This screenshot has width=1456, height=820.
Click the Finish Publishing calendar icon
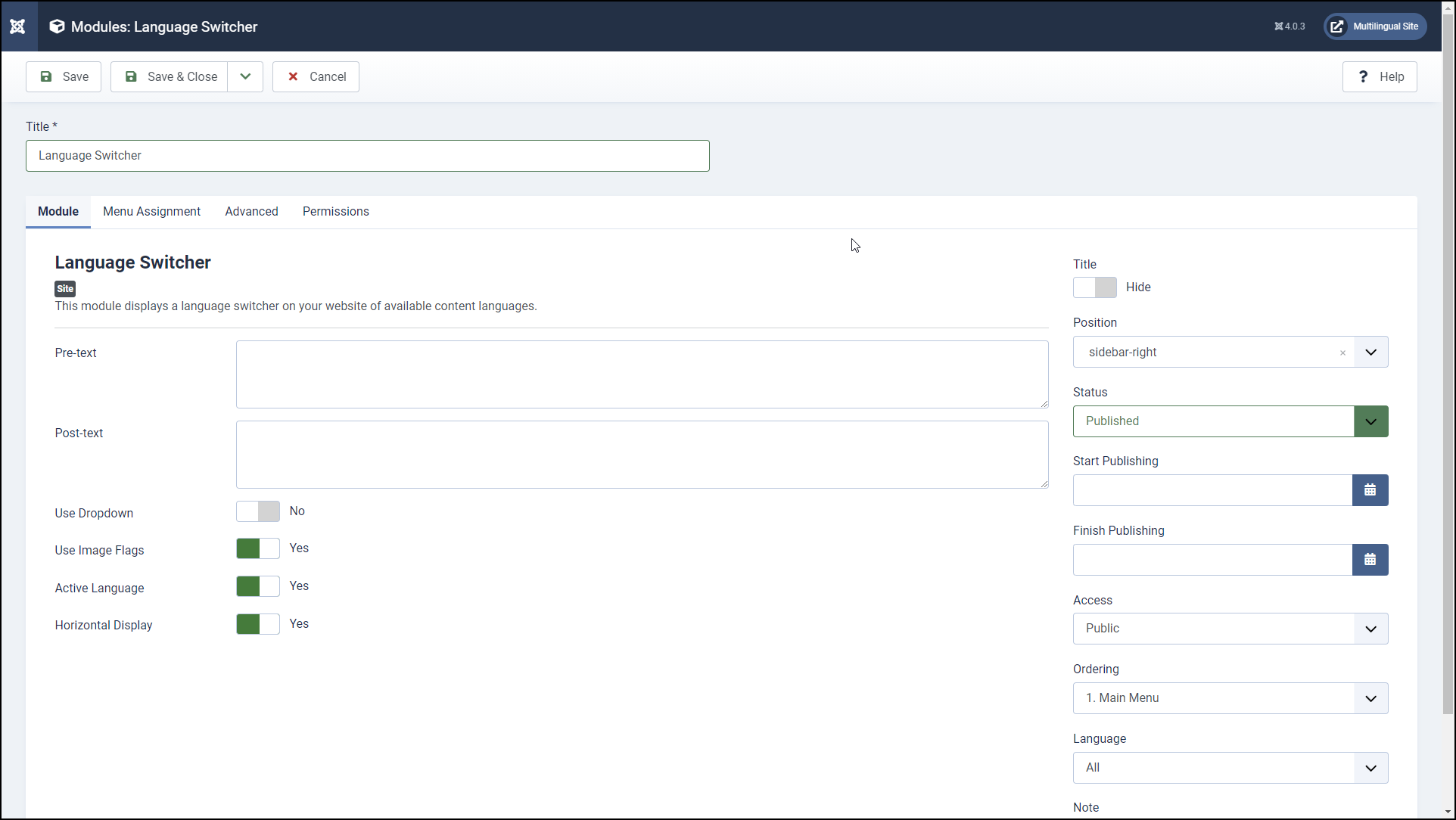[x=1369, y=559]
